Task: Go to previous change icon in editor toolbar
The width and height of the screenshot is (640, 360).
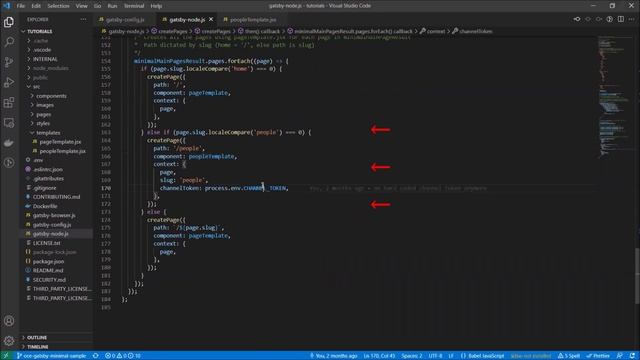Action: [x=588, y=19]
